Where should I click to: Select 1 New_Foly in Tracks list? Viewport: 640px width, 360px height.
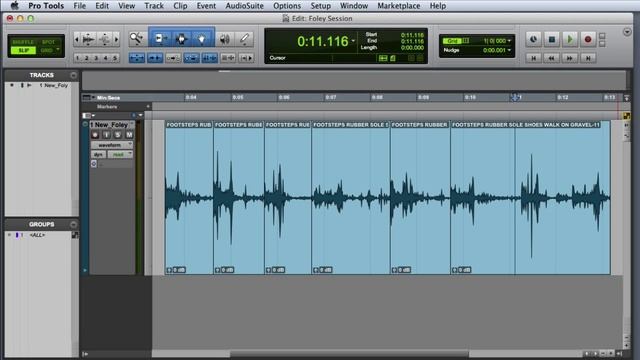53,85
